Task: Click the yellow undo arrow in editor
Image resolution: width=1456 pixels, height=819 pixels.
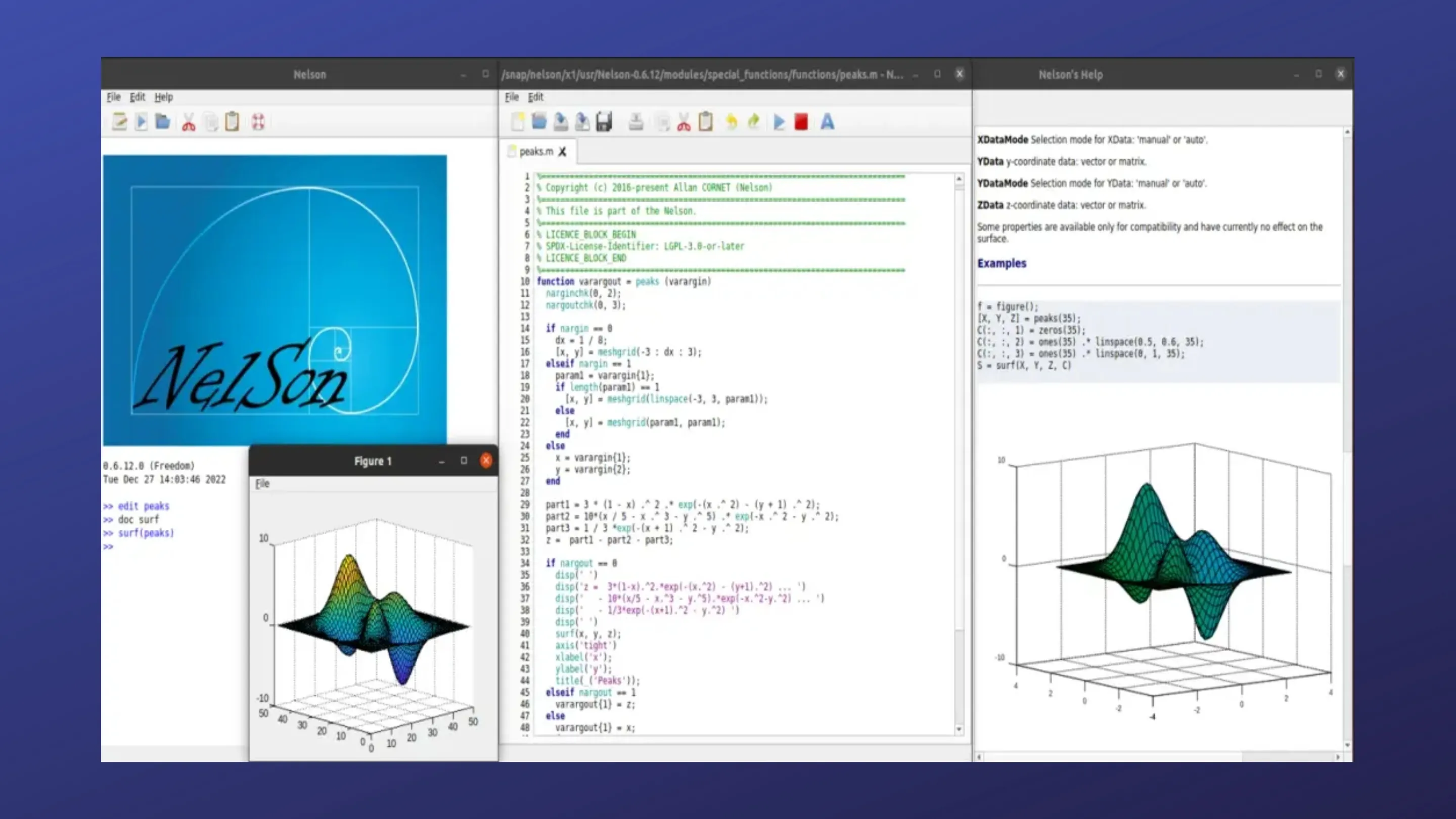Action: pos(732,121)
